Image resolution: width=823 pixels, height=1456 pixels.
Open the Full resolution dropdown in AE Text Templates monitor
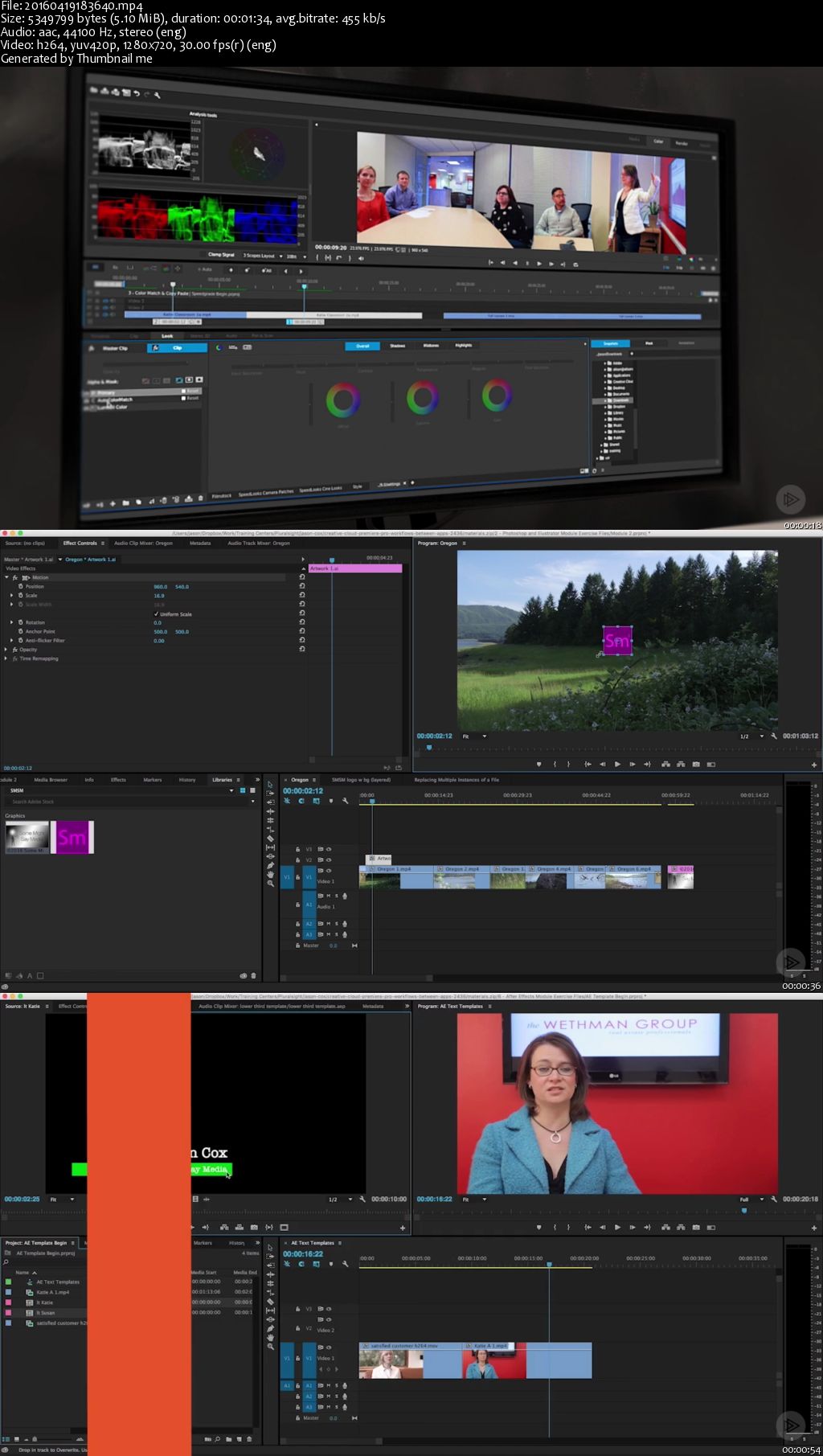tap(751, 1199)
